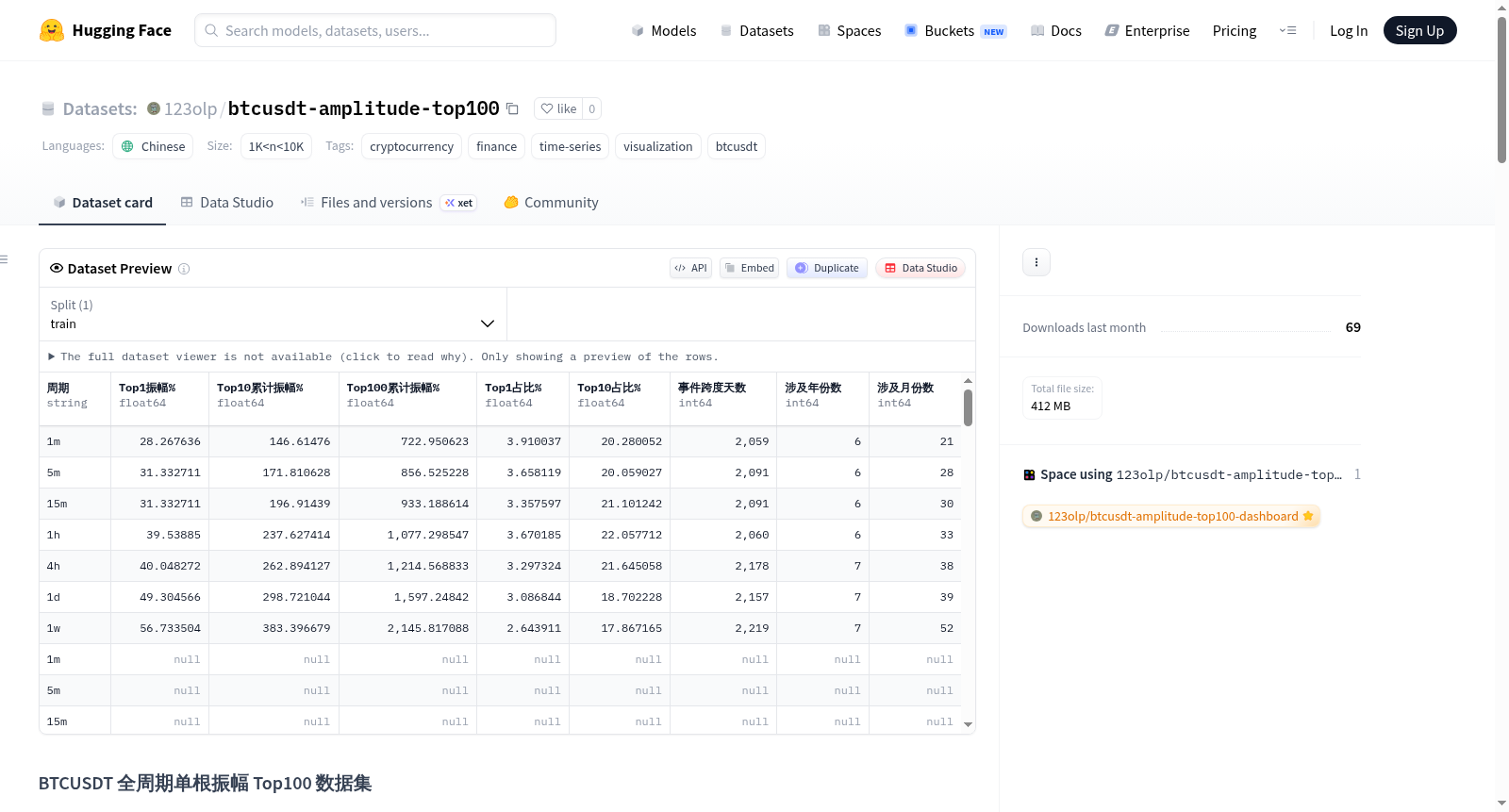Go to the Community tab
Viewport: 1509px width, 812px height.
tap(552, 203)
